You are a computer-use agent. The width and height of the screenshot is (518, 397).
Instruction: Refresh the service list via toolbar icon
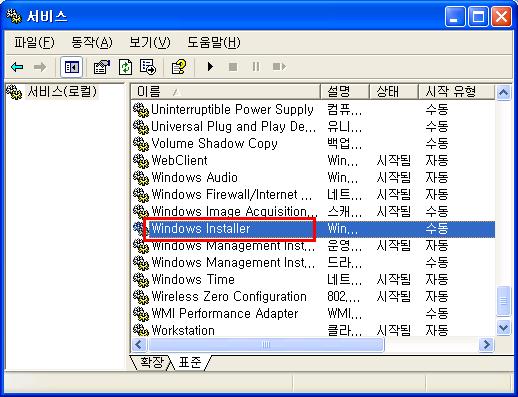tap(125, 67)
